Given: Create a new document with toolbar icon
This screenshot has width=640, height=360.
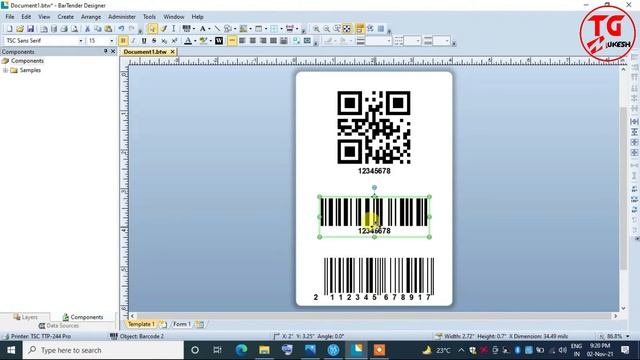Looking at the screenshot, I should [9, 29].
